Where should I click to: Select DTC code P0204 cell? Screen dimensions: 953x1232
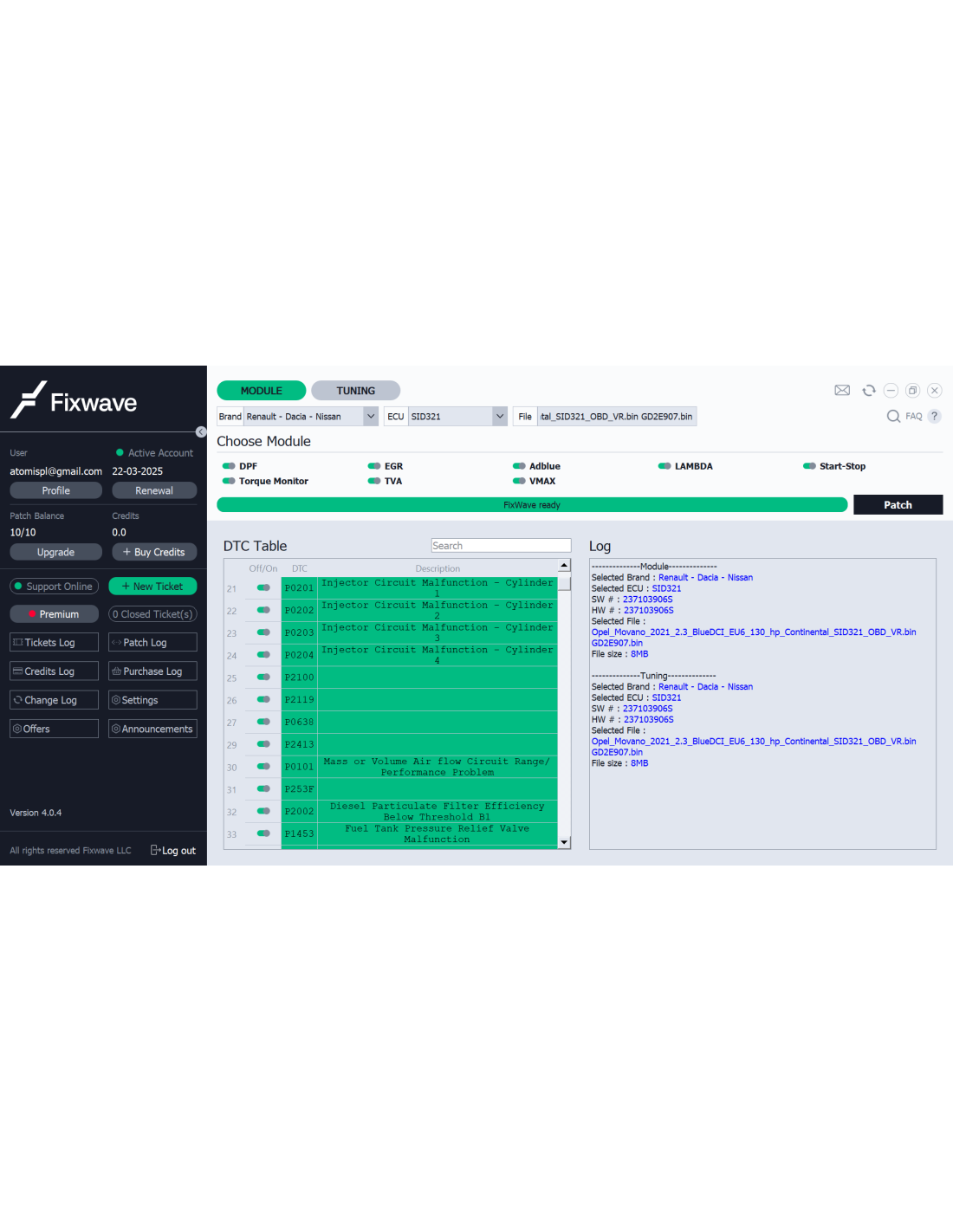tap(299, 655)
